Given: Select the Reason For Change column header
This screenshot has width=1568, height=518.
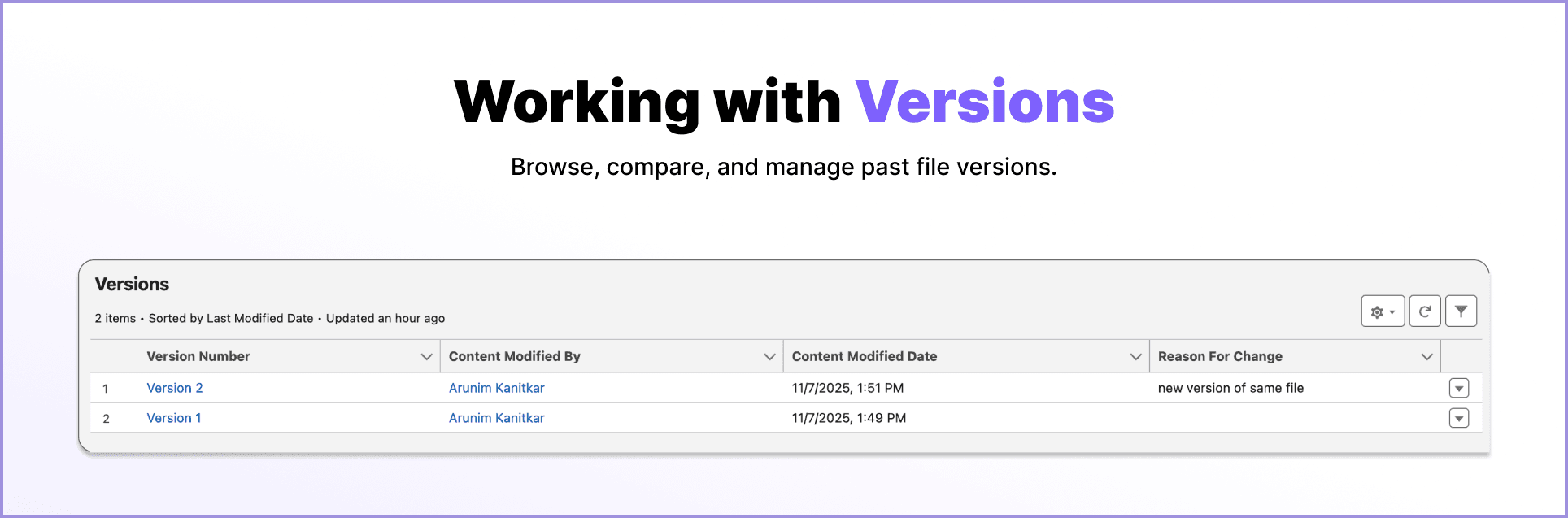Looking at the screenshot, I should click(x=1220, y=356).
